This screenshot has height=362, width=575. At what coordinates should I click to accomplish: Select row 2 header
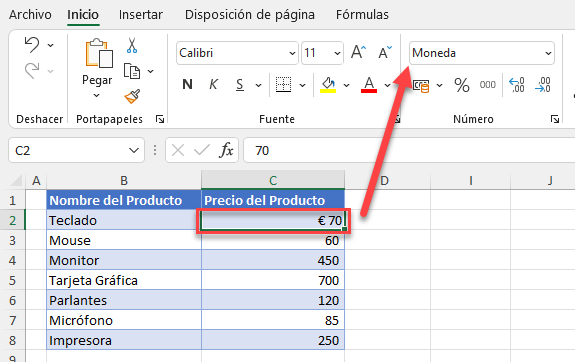[x=12, y=220]
